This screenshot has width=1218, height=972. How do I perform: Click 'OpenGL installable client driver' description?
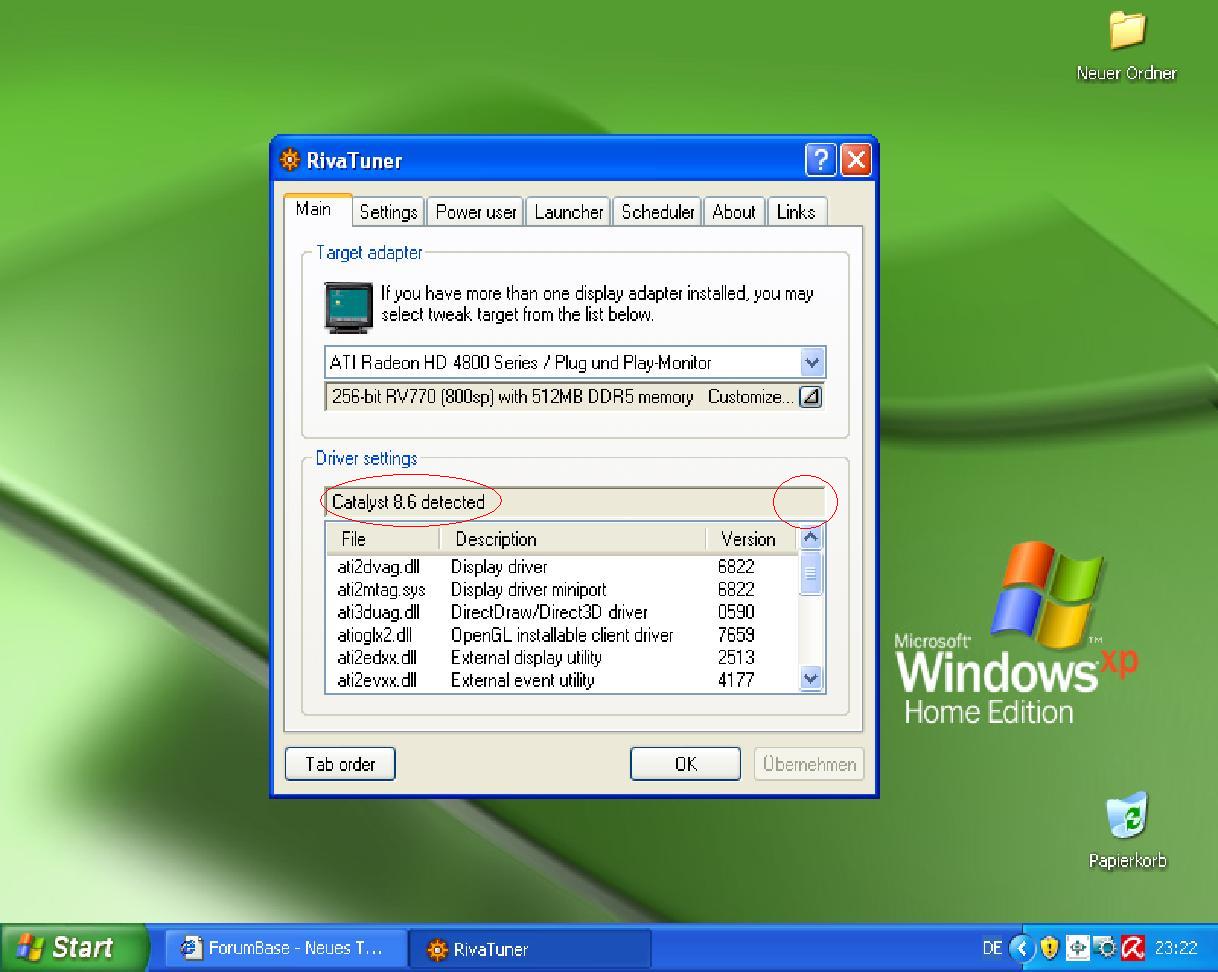tap(562, 635)
